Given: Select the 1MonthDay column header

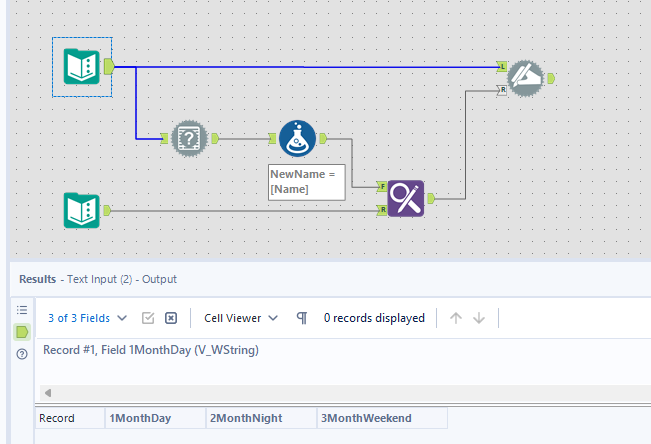Looking at the screenshot, I should (155, 418).
